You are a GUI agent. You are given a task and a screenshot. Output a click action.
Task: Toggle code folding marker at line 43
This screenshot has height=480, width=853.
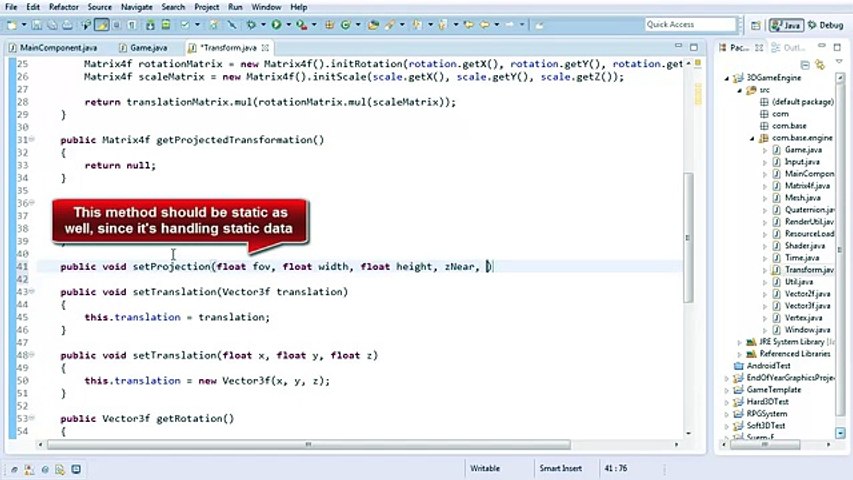tap(32, 292)
